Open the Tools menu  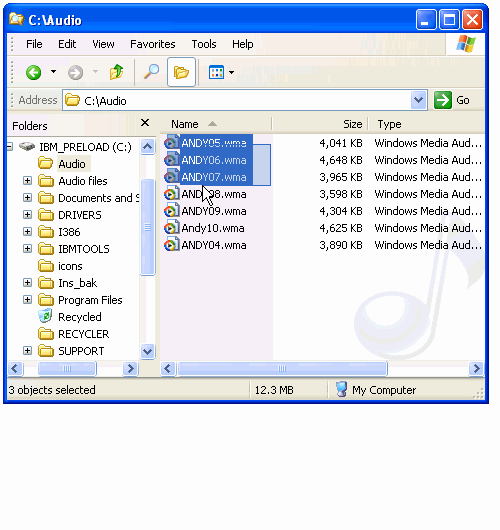[x=204, y=44]
